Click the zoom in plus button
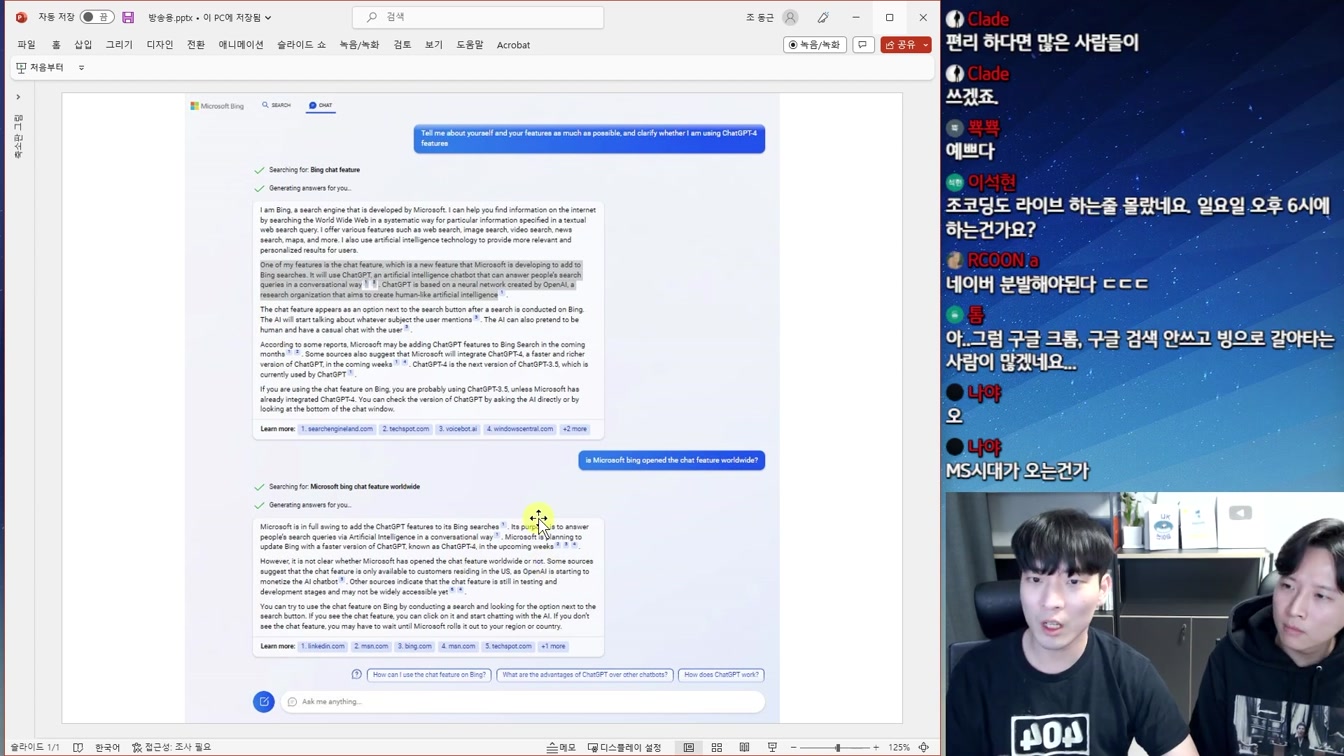The width and height of the screenshot is (1344, 756). click(x=876, y=747)
